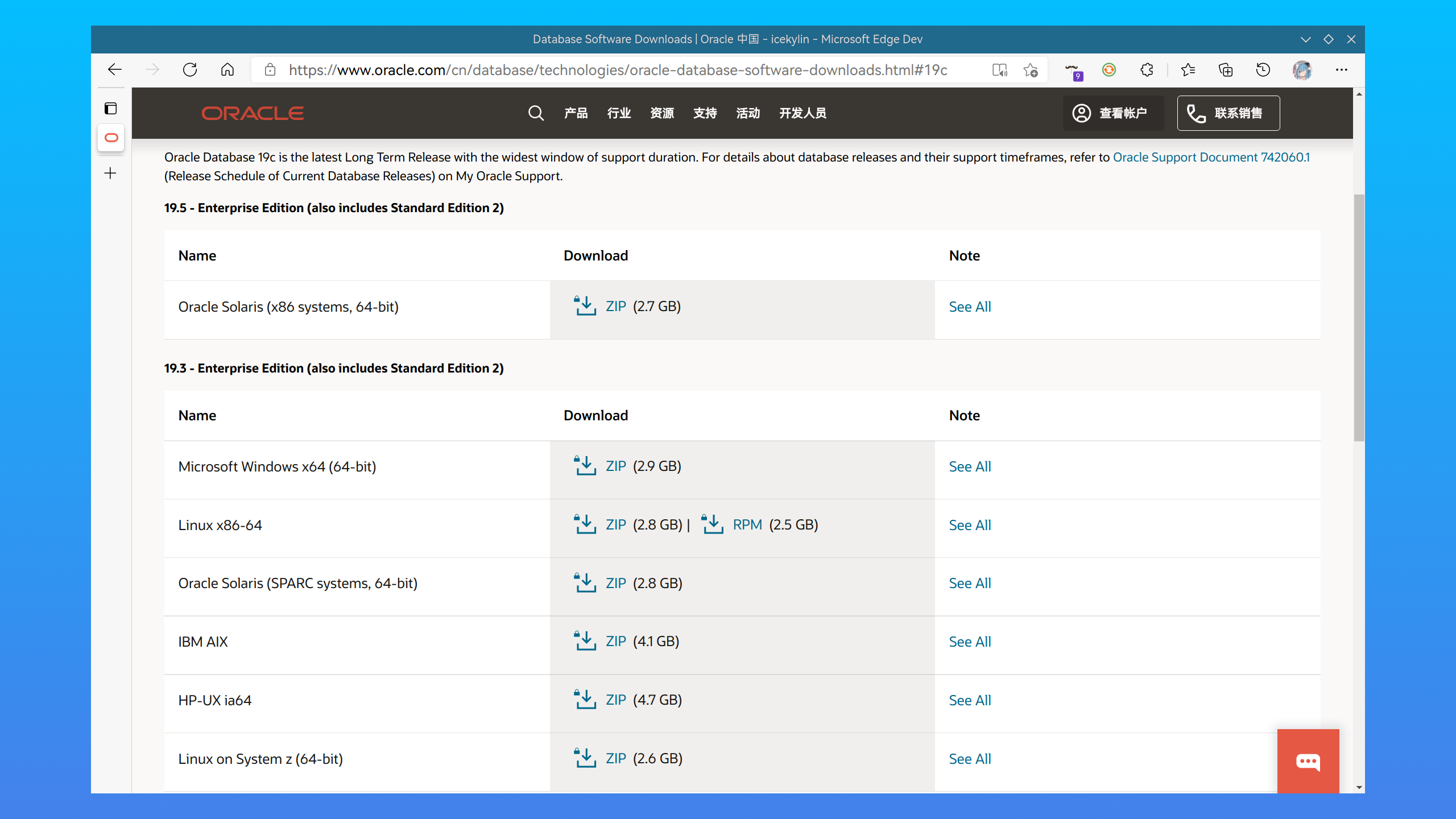
Task: Download Oracle Solaris SPARC ZIP link
Action: pyautogui.click(x=615, y=583)
